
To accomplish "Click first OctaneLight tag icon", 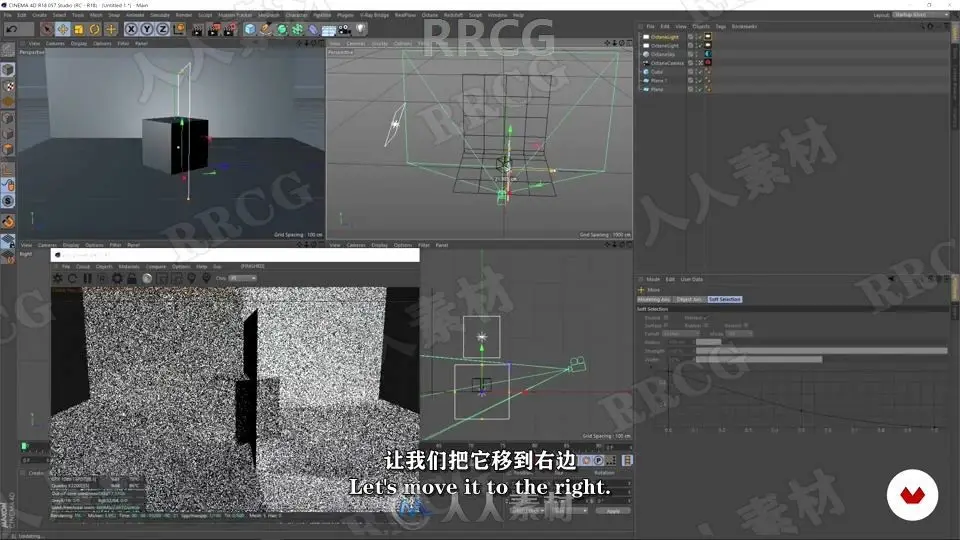I will (708, 37).
